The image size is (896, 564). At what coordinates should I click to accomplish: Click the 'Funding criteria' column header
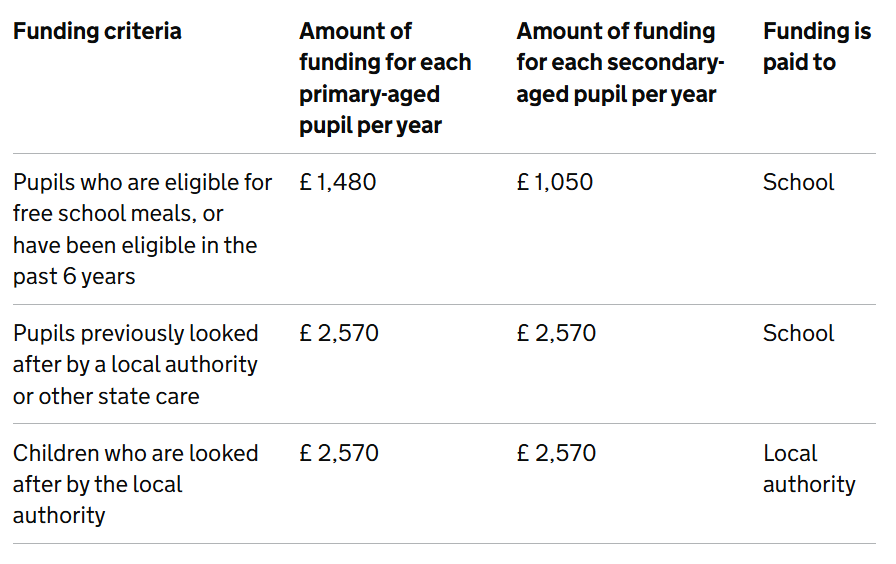(97, 31)
